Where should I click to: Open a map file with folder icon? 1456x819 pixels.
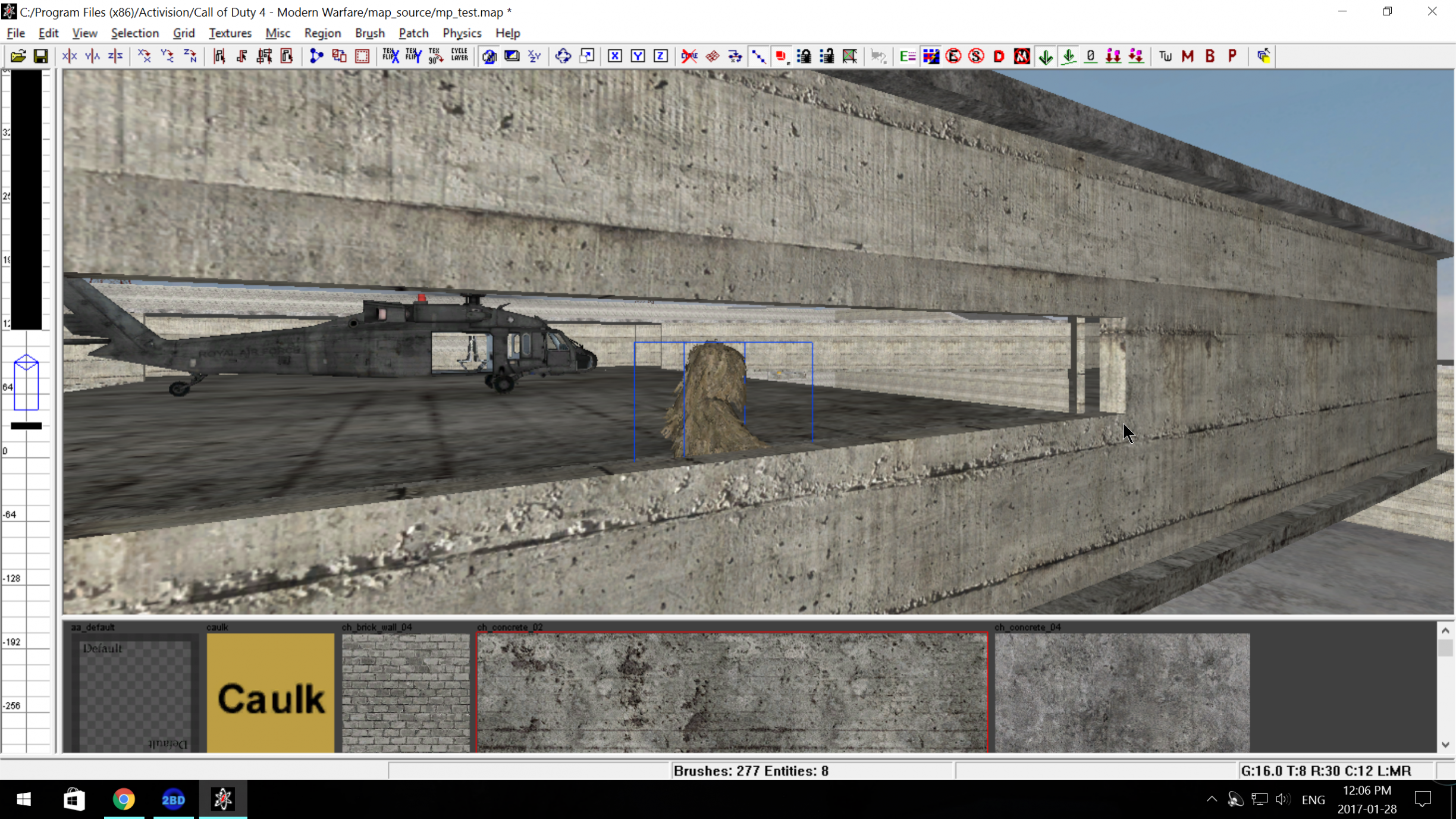point(18,56)
